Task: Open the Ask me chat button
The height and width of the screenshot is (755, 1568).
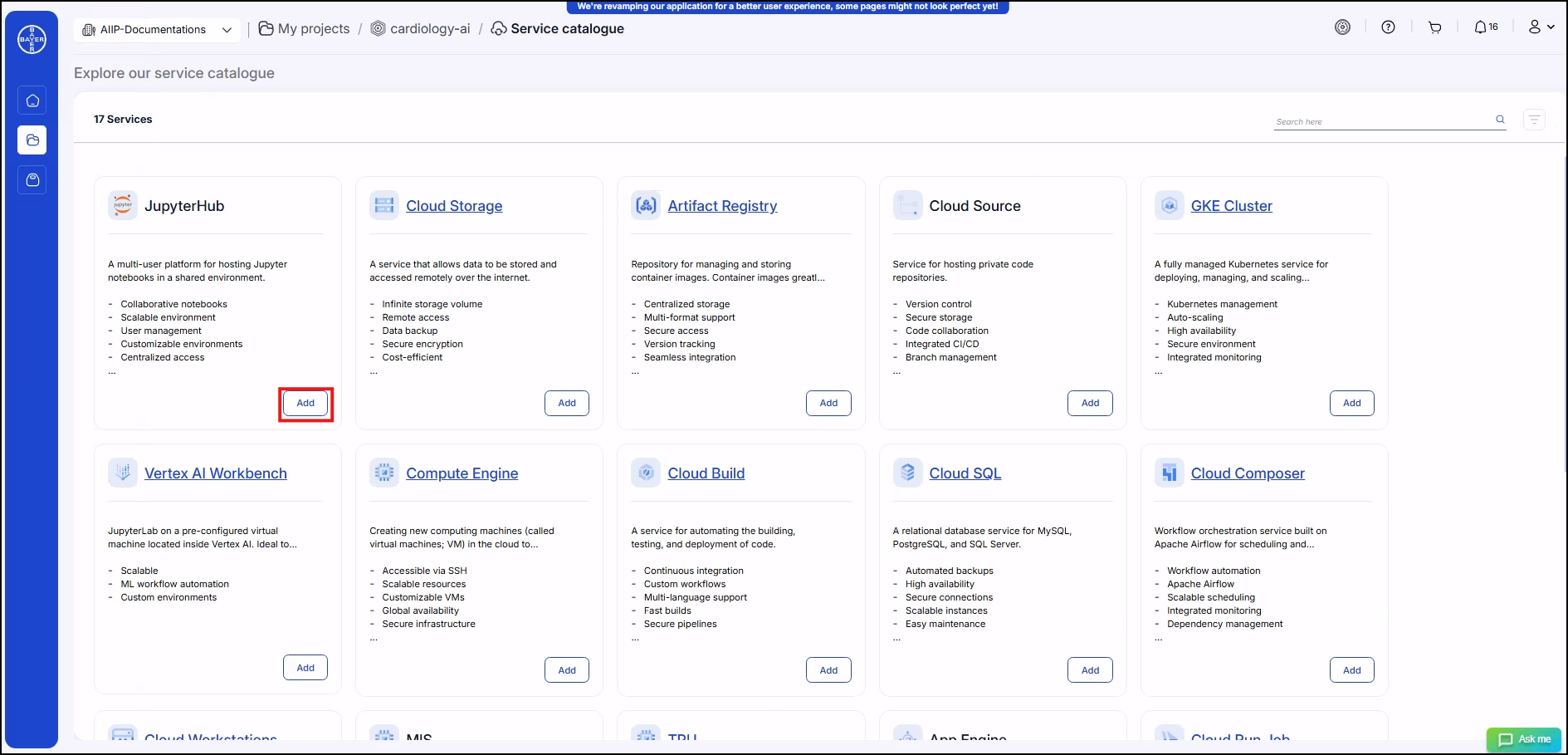Action: [1524, 739]
